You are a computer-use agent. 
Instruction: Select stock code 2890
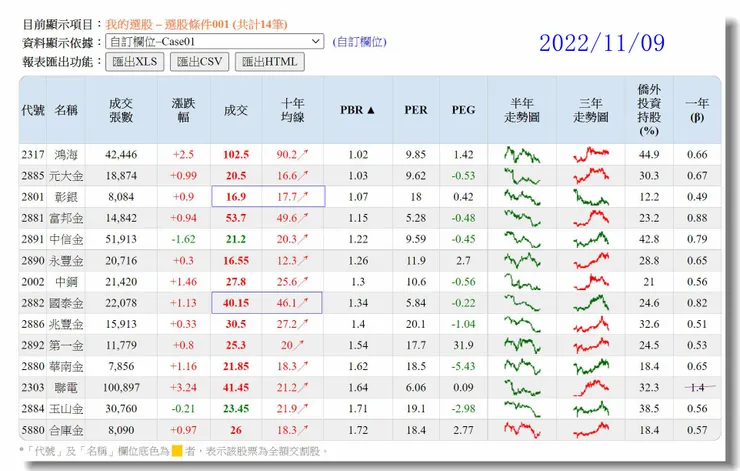coord(33,261)
